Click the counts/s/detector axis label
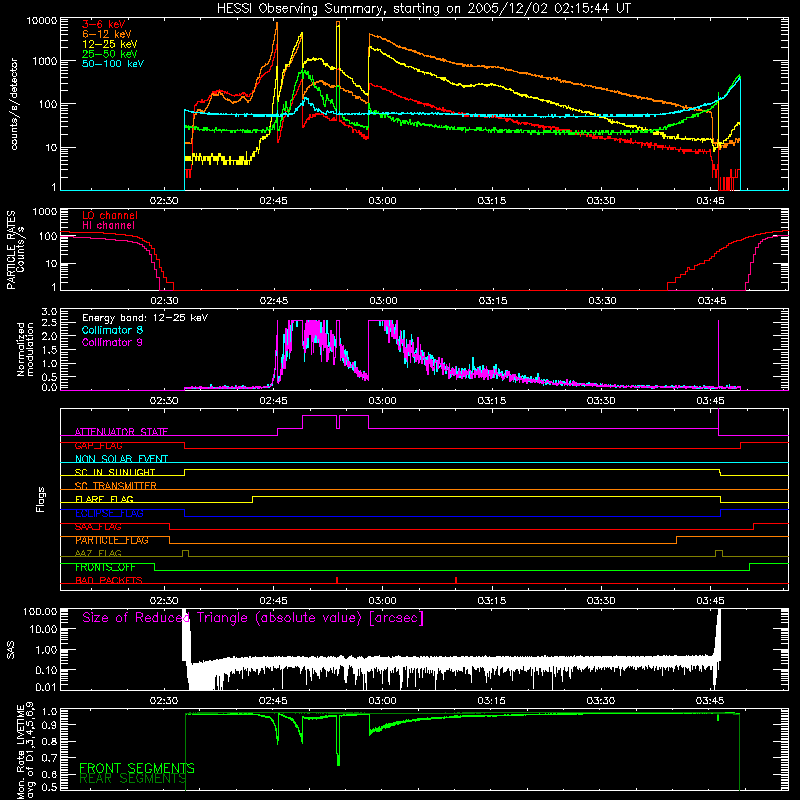The height and width of the screenshot is (800, 800). tap(14, 104)
